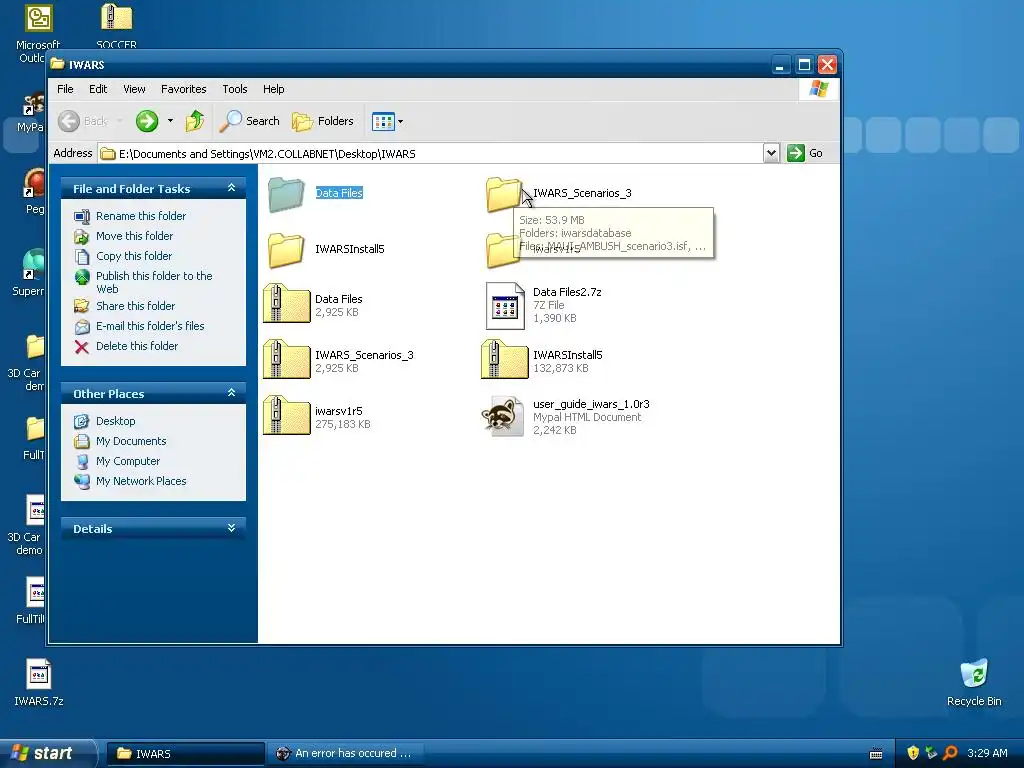
Task: Click the IWARS title bar folder icon
Action: pyautogui.click(x=57, y=64)
